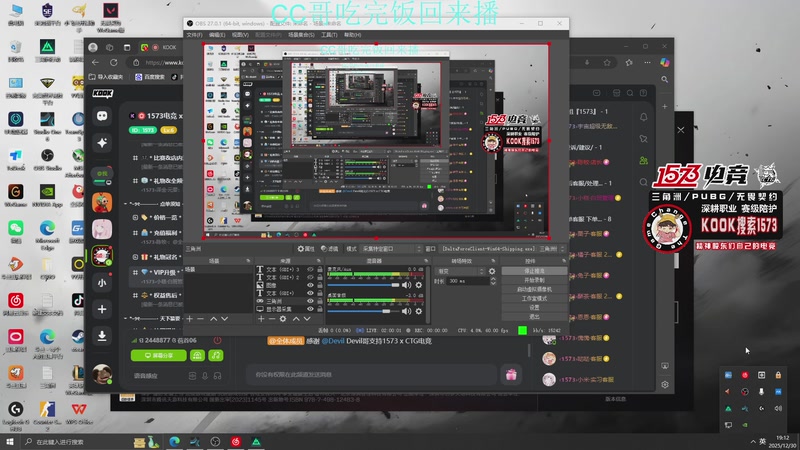Hide the 图像 source with its eye icon
800x450 pixels.
coord(310,285)
